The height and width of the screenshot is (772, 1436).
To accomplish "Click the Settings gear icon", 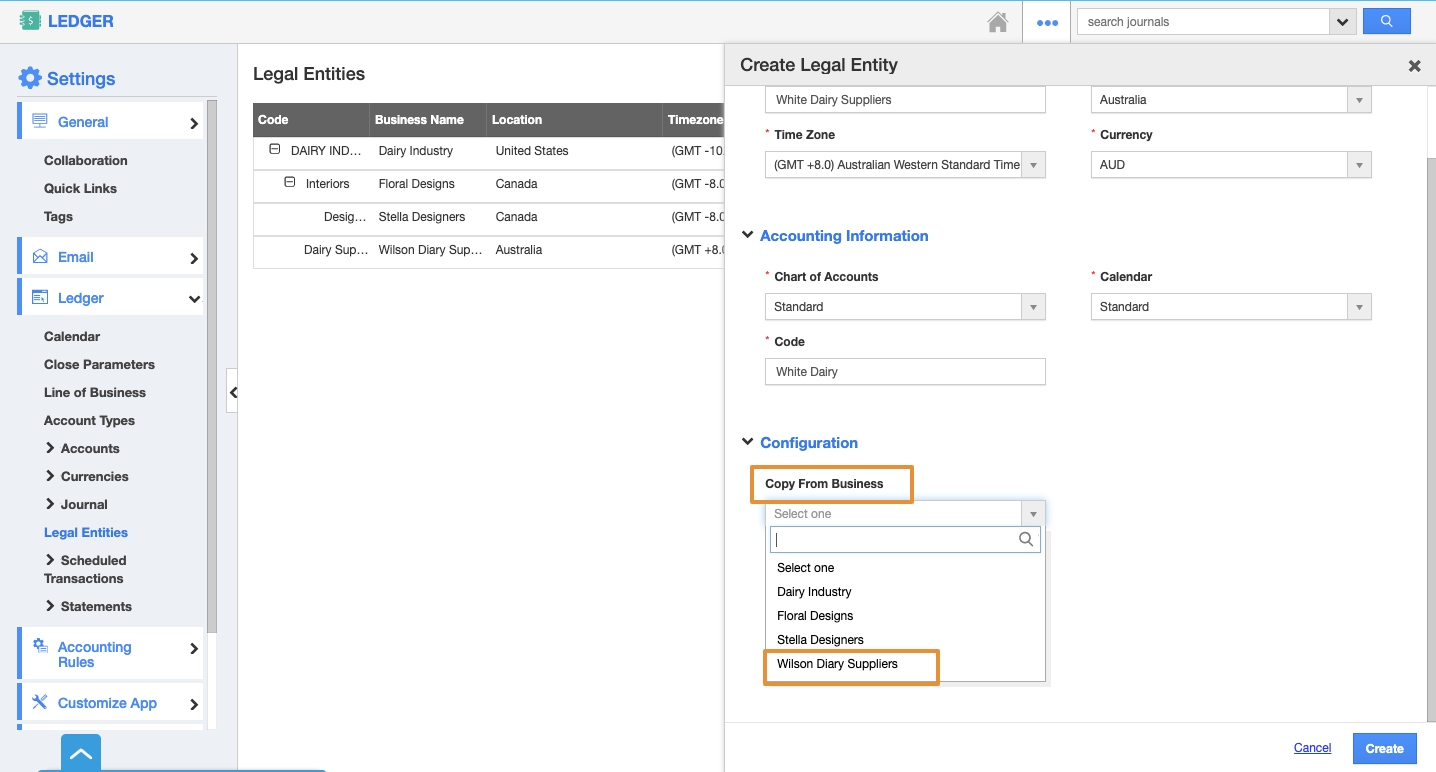I will (30, 78).
